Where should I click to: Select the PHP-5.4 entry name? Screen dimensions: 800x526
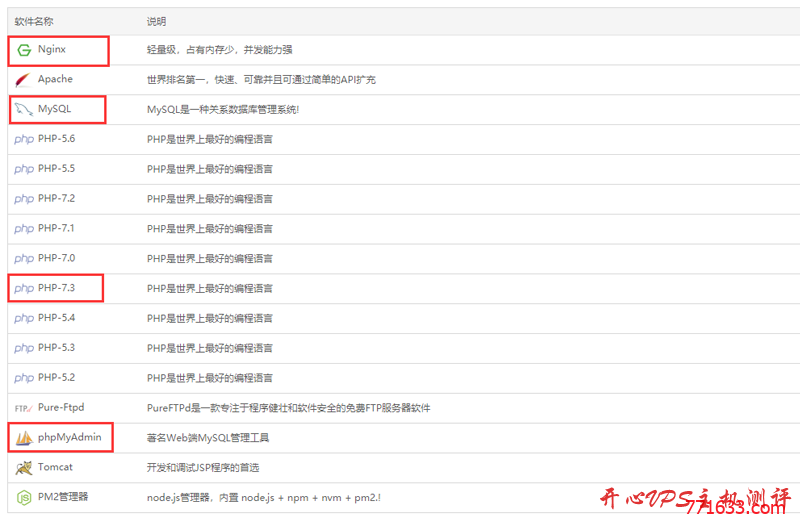pyautogui.click(x=57, y=318)
